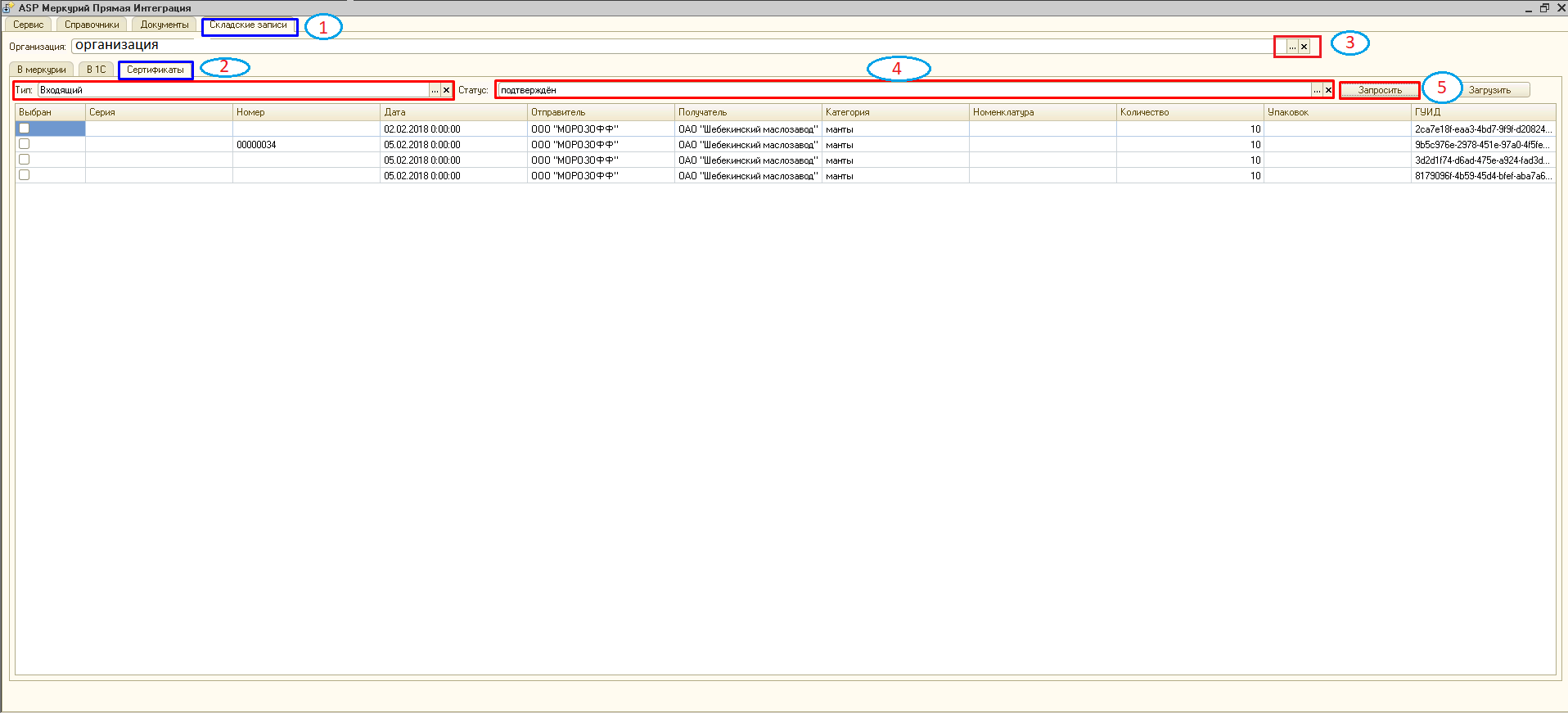1568x713 pixels.
Task: Click the Количество column header
Action: (x=1191, y=112)
